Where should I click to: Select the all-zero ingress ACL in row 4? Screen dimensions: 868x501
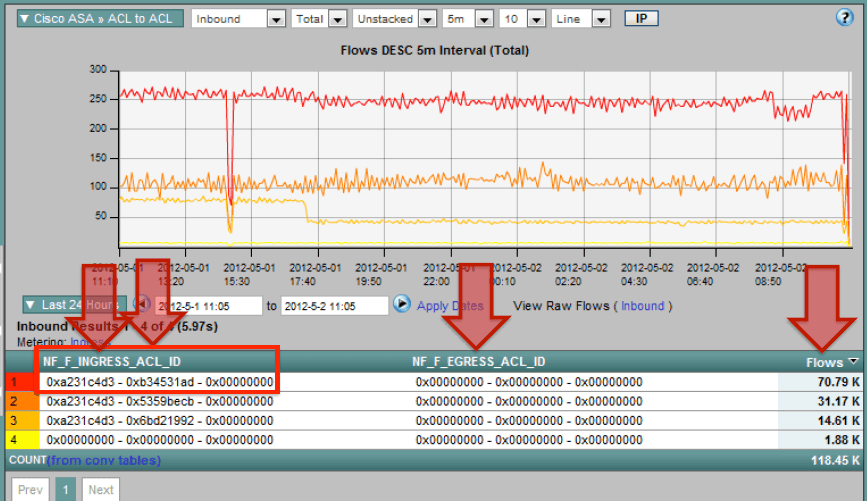[160, 440]
